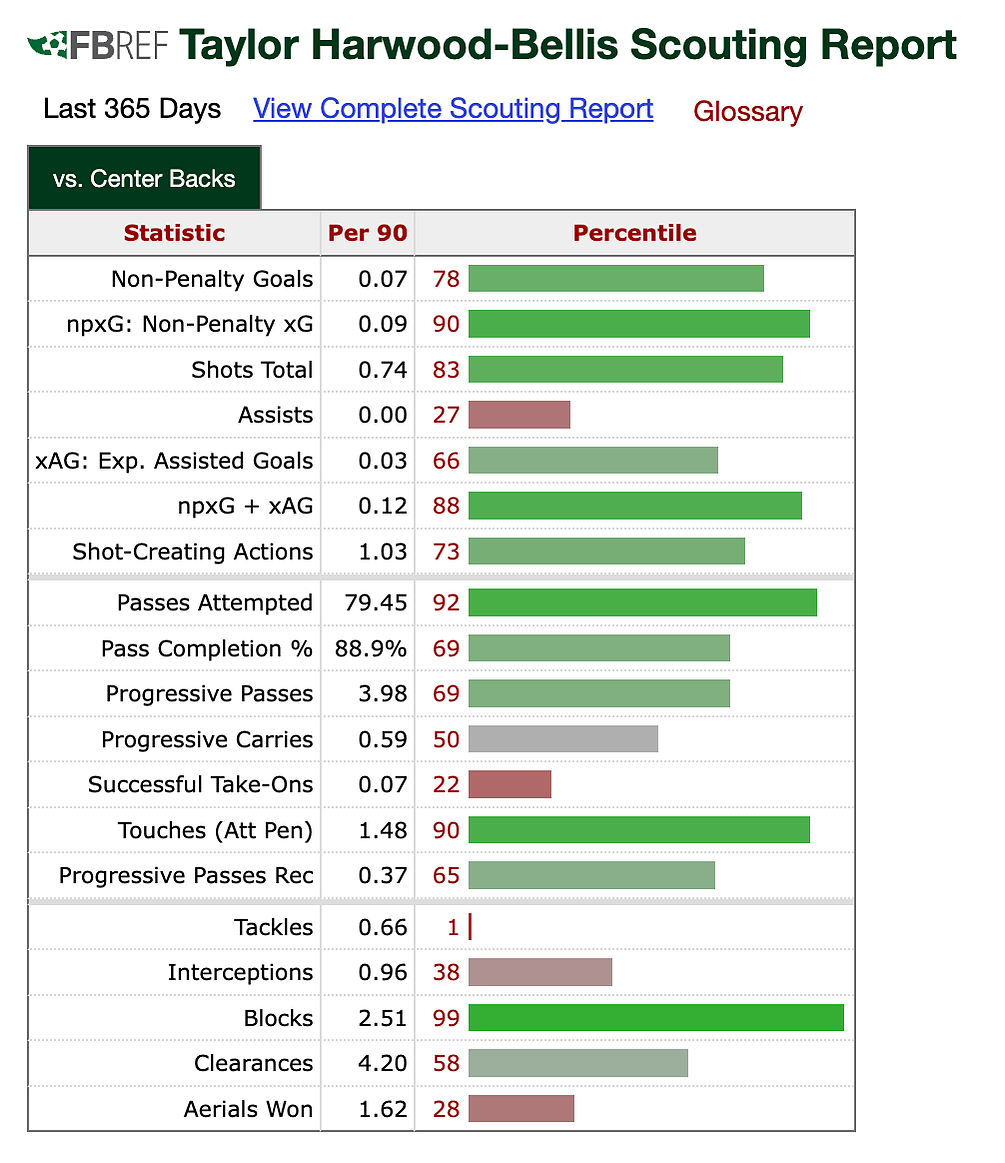
Task: Click the Percentile column header
Action: pos(635,233)
